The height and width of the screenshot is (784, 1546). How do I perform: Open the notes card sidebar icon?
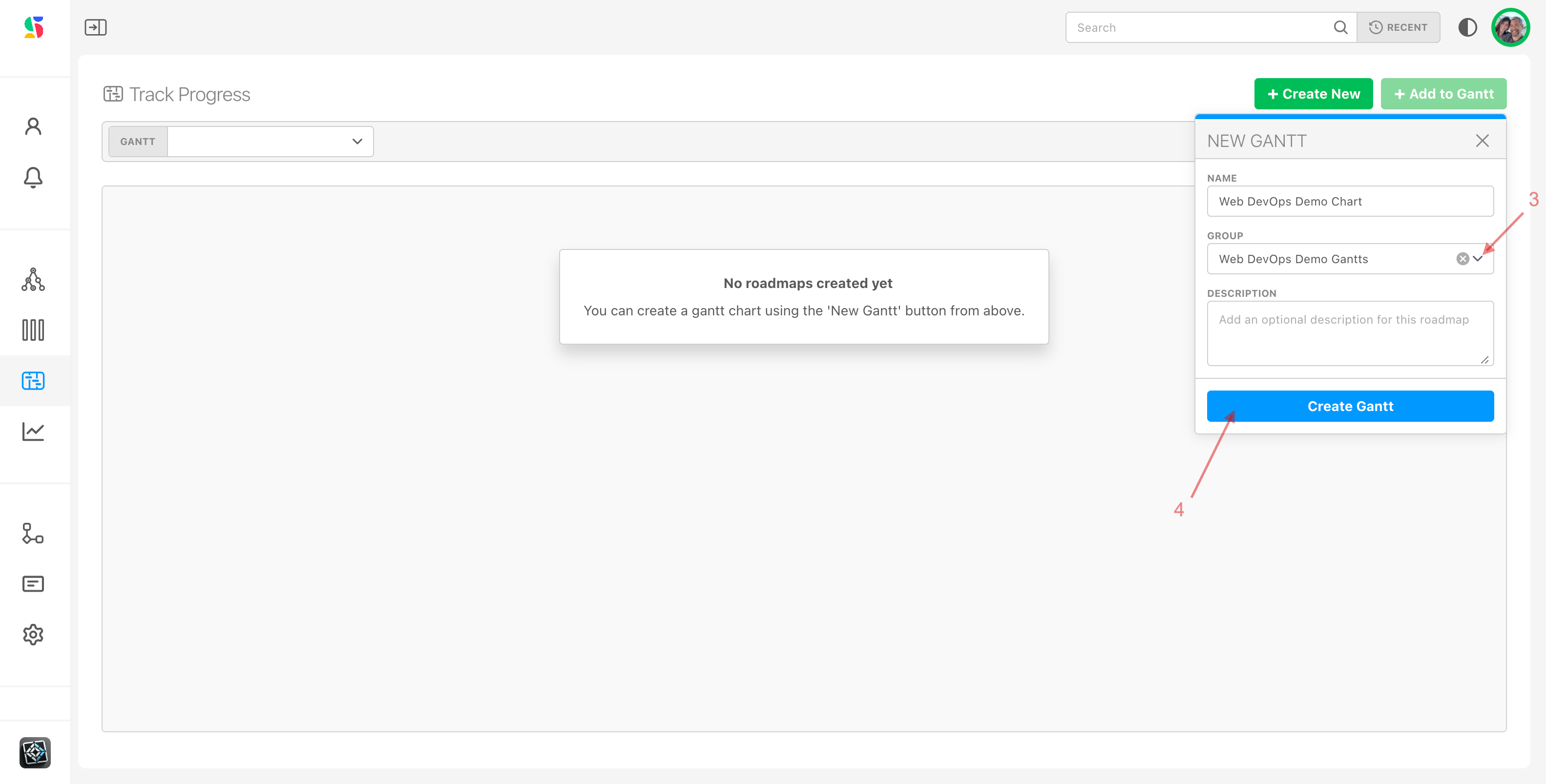(x=33, y=584)
